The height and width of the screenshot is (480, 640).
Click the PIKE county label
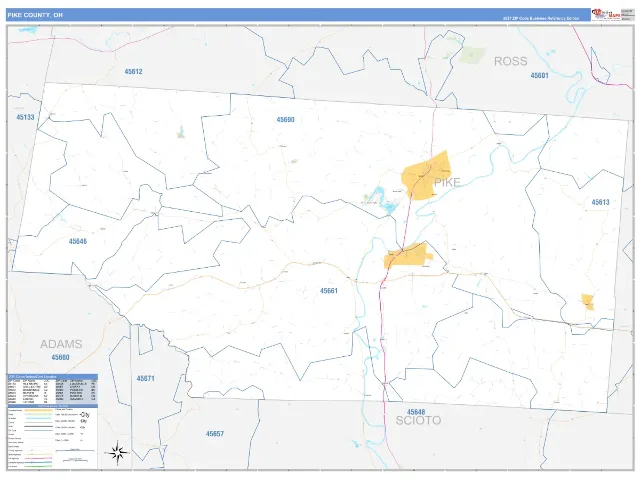pyautogui.click(x=447, y=182)
